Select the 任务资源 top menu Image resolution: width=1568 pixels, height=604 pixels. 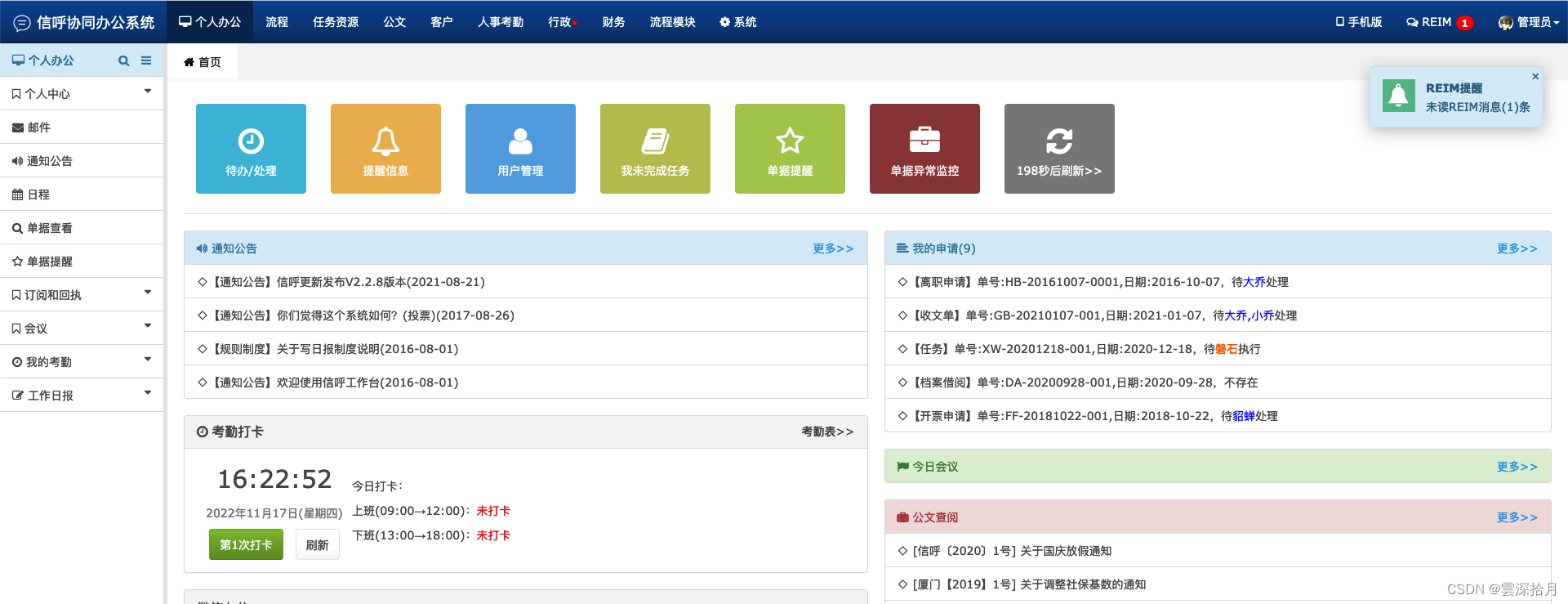point(336,22)
